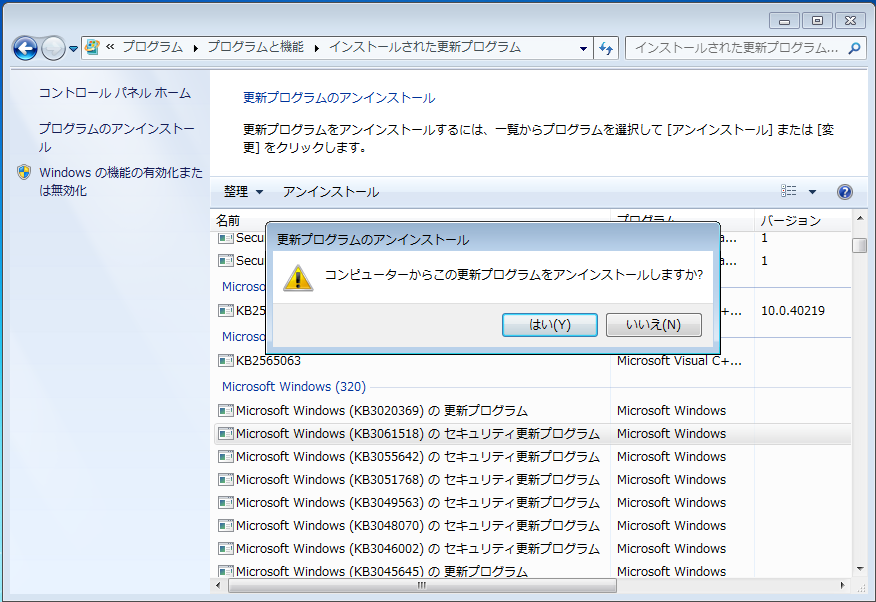Click the warning icon in the dialog

298,278
